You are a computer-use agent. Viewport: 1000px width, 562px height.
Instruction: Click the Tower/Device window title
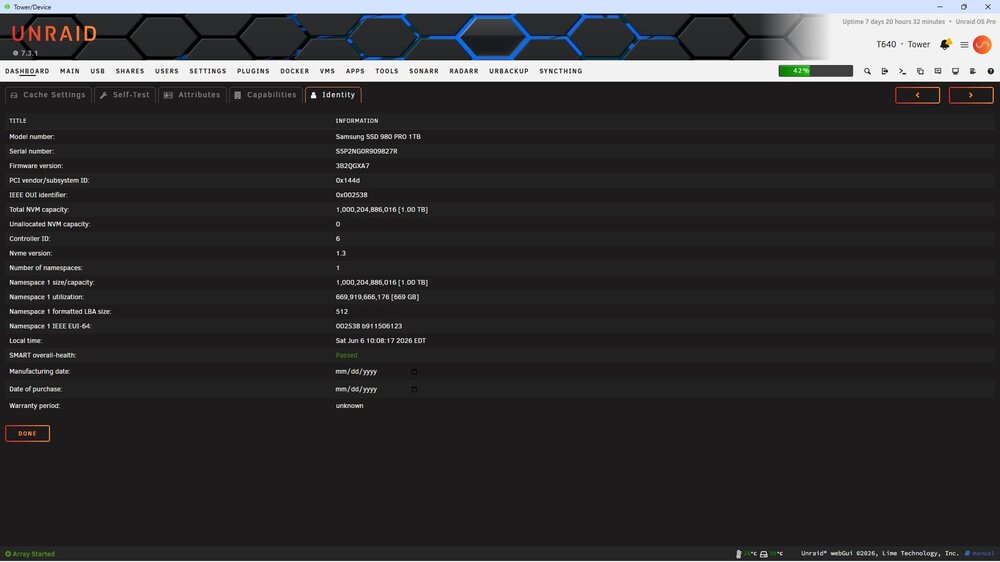coord(33,7)
